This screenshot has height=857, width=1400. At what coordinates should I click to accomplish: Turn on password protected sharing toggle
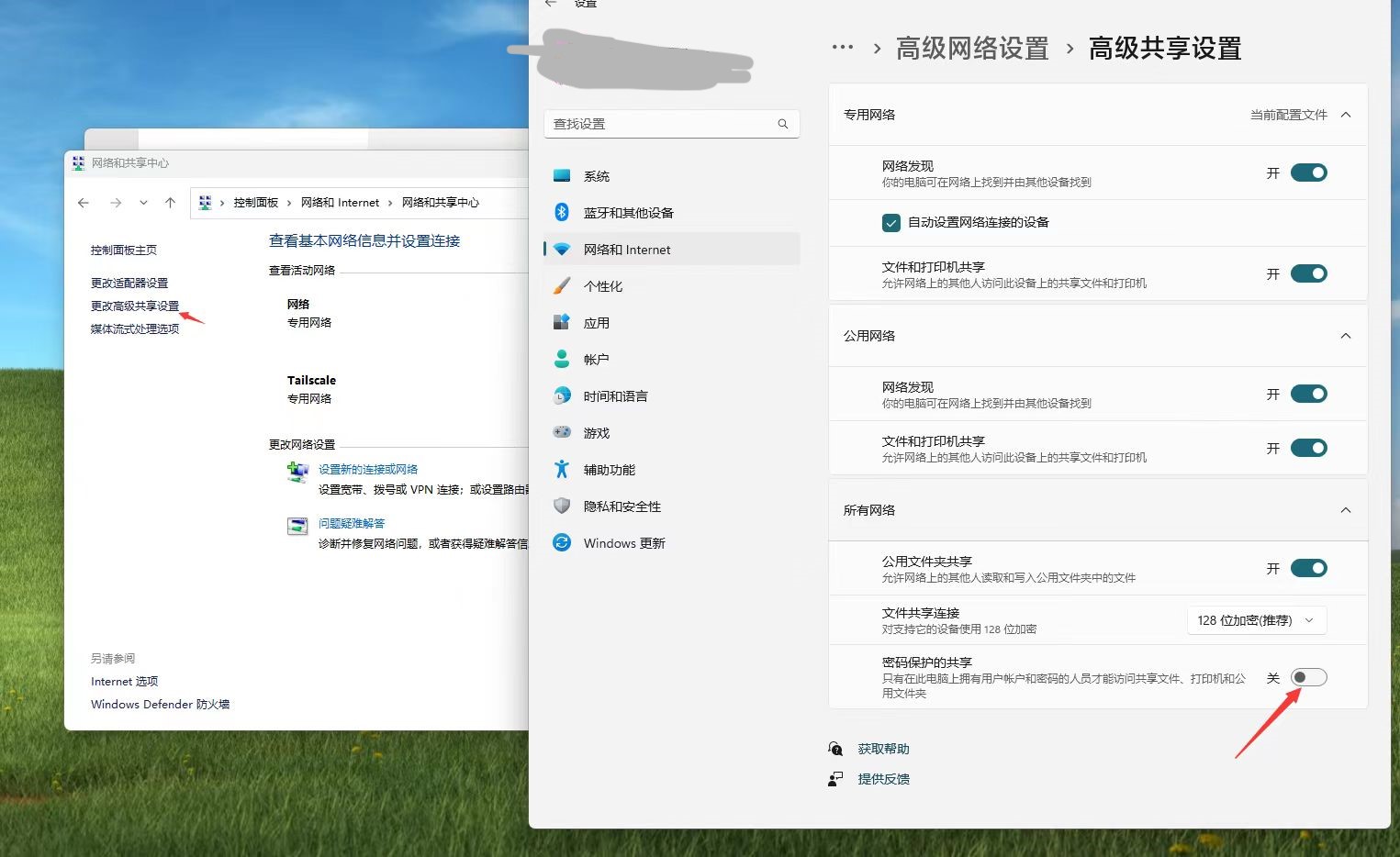1308,677
